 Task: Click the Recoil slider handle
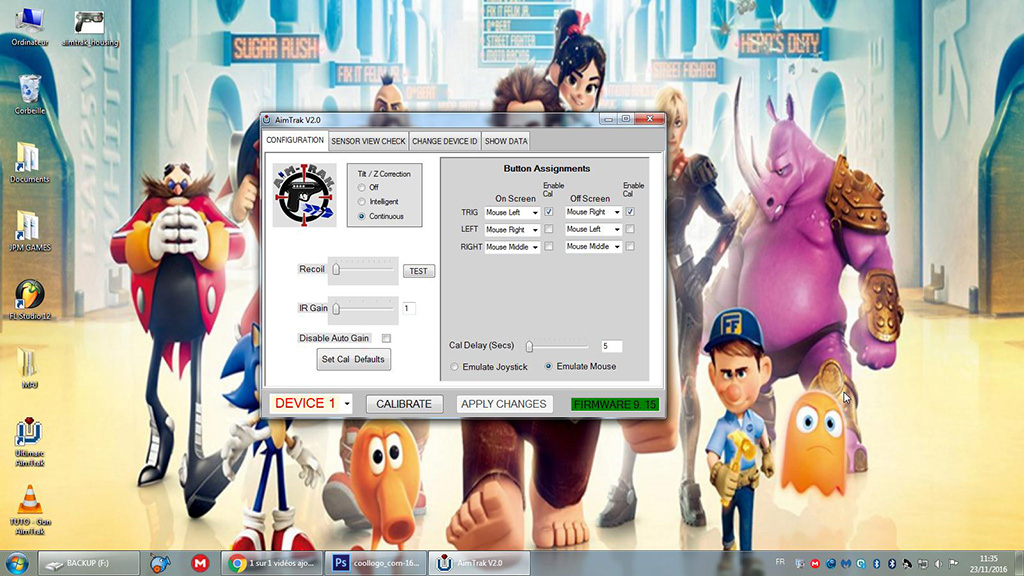[x=336, y=269]
